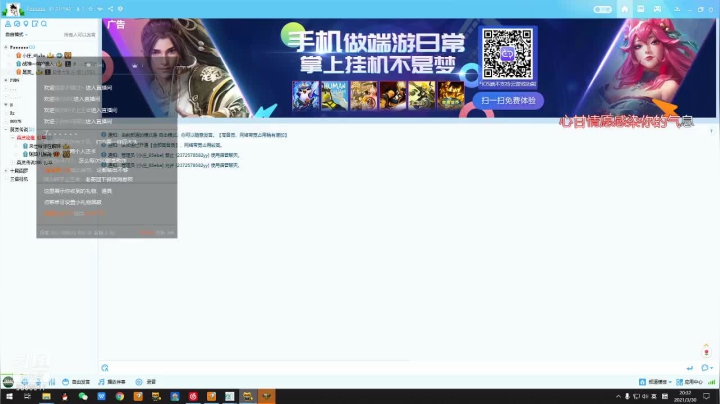Open Google Chrome from the taskbar
Viewport: 720px width, 404px height.
(x=120, y=396)
